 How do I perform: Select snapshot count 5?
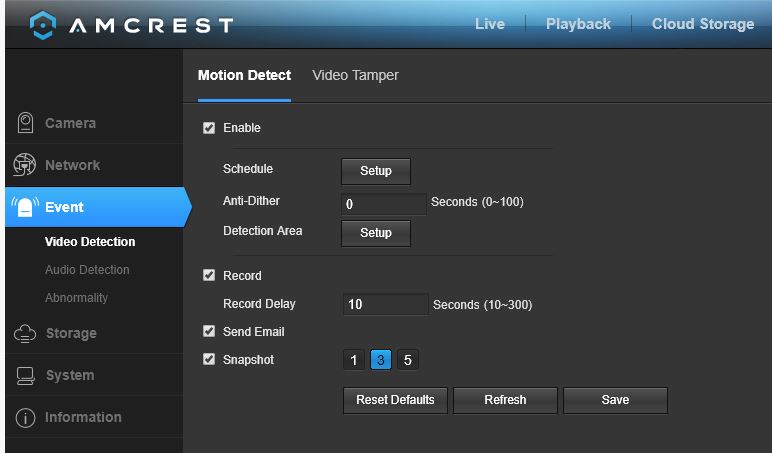408,360
